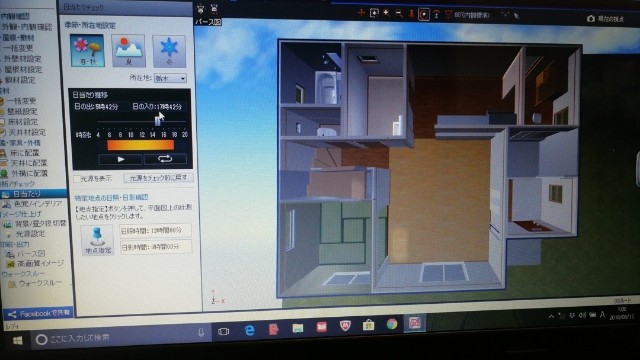Select the winter snowflake season button
This screenshot has height=360, width=640.
(169, 51)
